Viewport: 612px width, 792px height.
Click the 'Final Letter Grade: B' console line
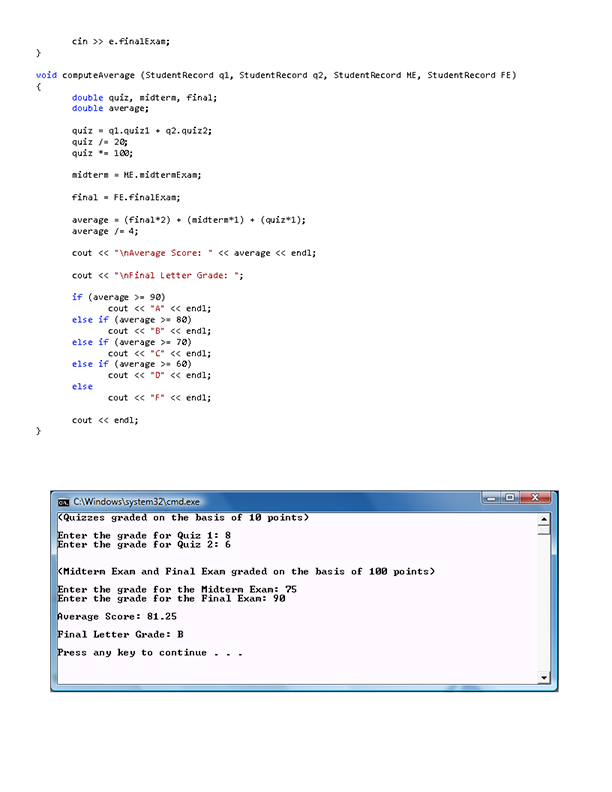click(x=121, y=634)
